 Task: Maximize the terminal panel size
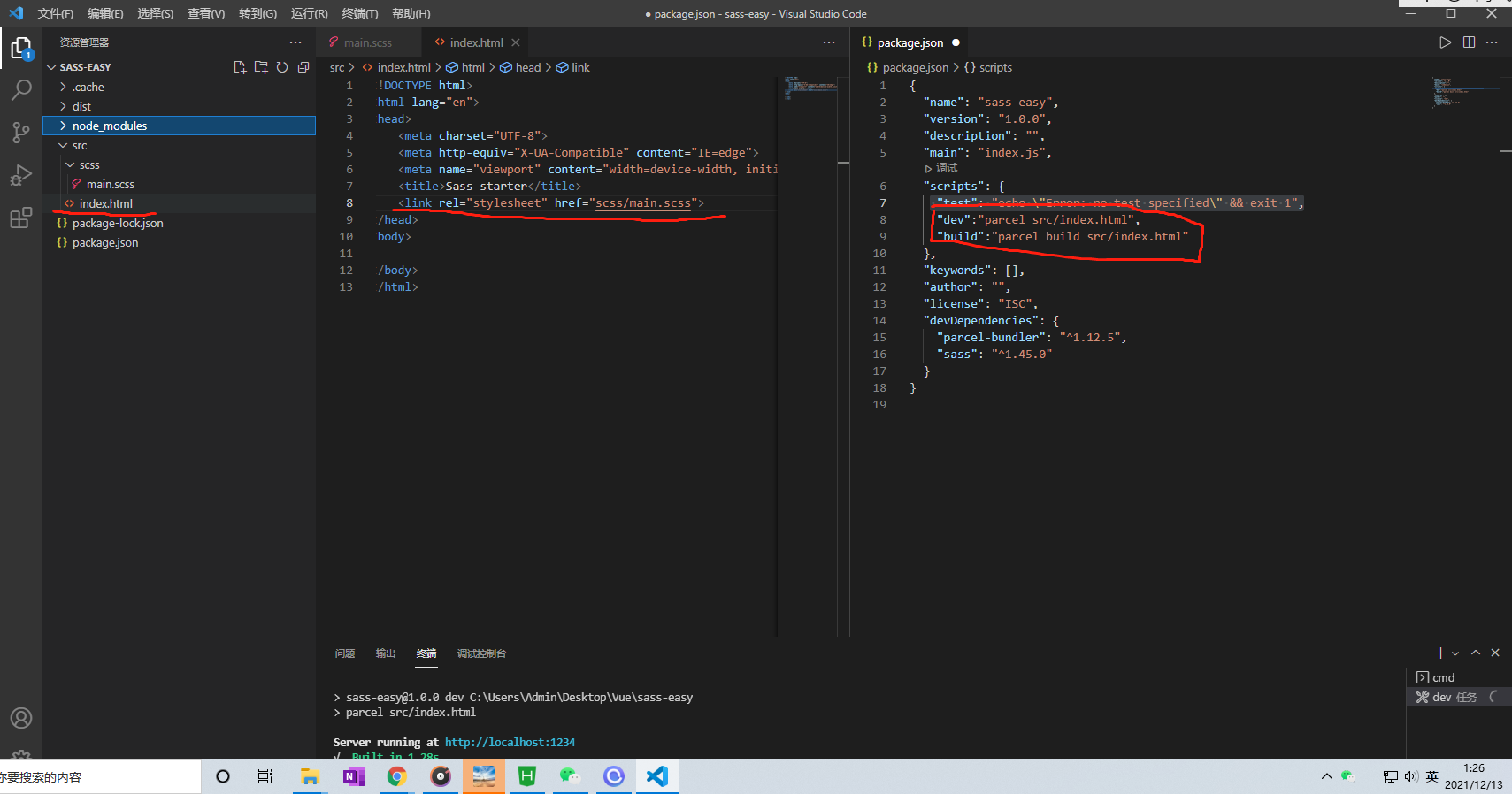click(1476, 653)
